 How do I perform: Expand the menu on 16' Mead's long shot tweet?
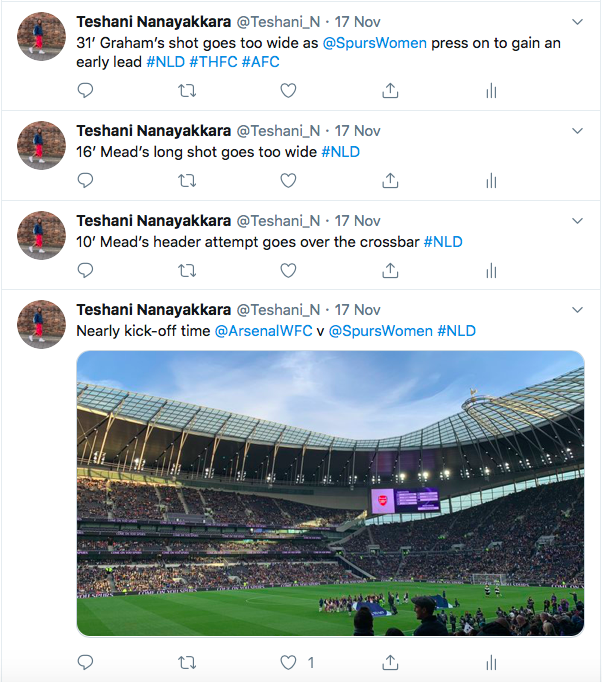click(577, 131)
